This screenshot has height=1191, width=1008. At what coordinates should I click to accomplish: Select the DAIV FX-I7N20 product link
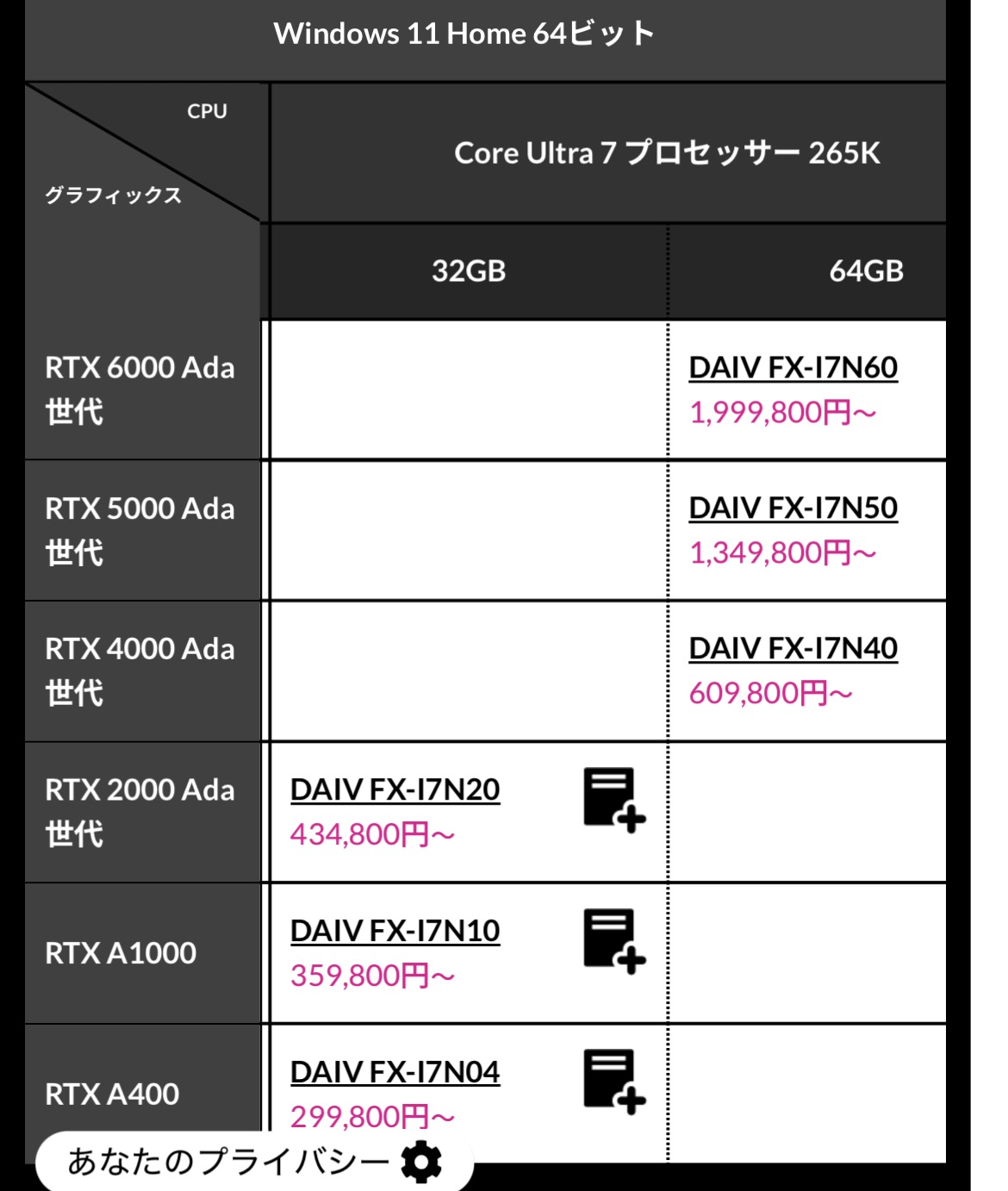point(395,789)
